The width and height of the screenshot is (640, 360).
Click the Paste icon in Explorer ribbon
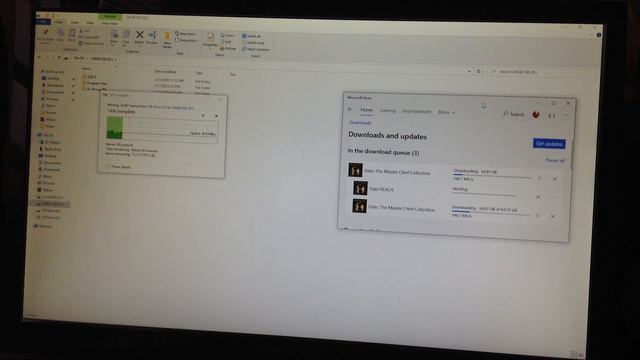tap(71, 35)
